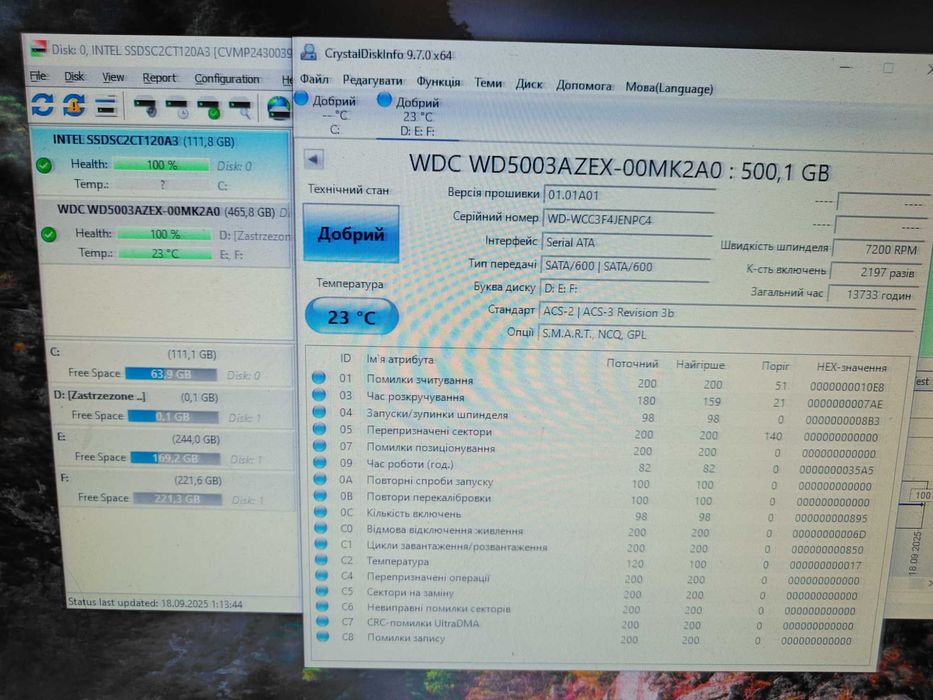
Task: Open the File menu in Hard Disk Sentinel
Action: (x=39, y=76)
